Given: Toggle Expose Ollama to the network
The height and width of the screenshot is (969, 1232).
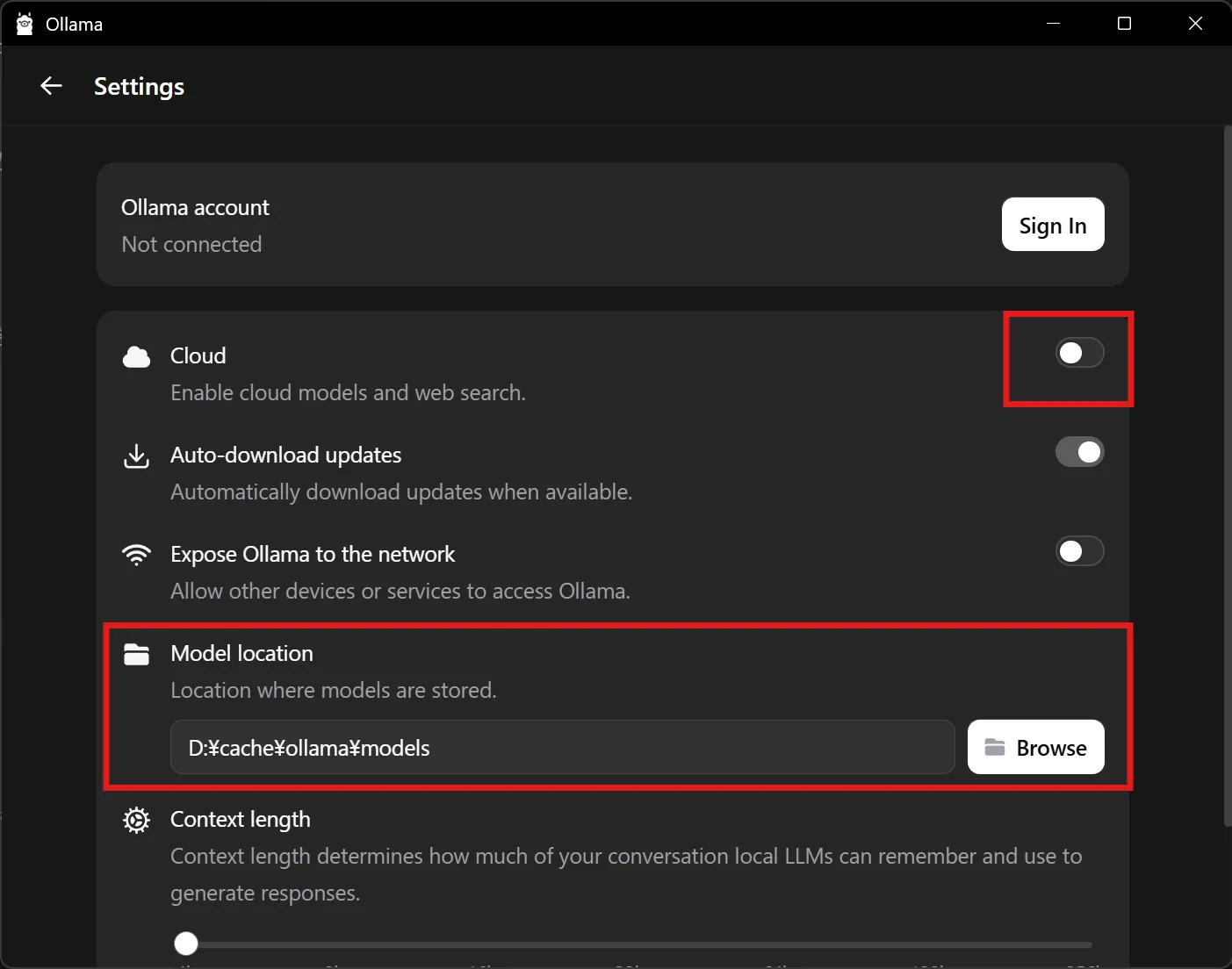Looking at the screenshot, I should pyautogui.click(x=1079, y=551).
